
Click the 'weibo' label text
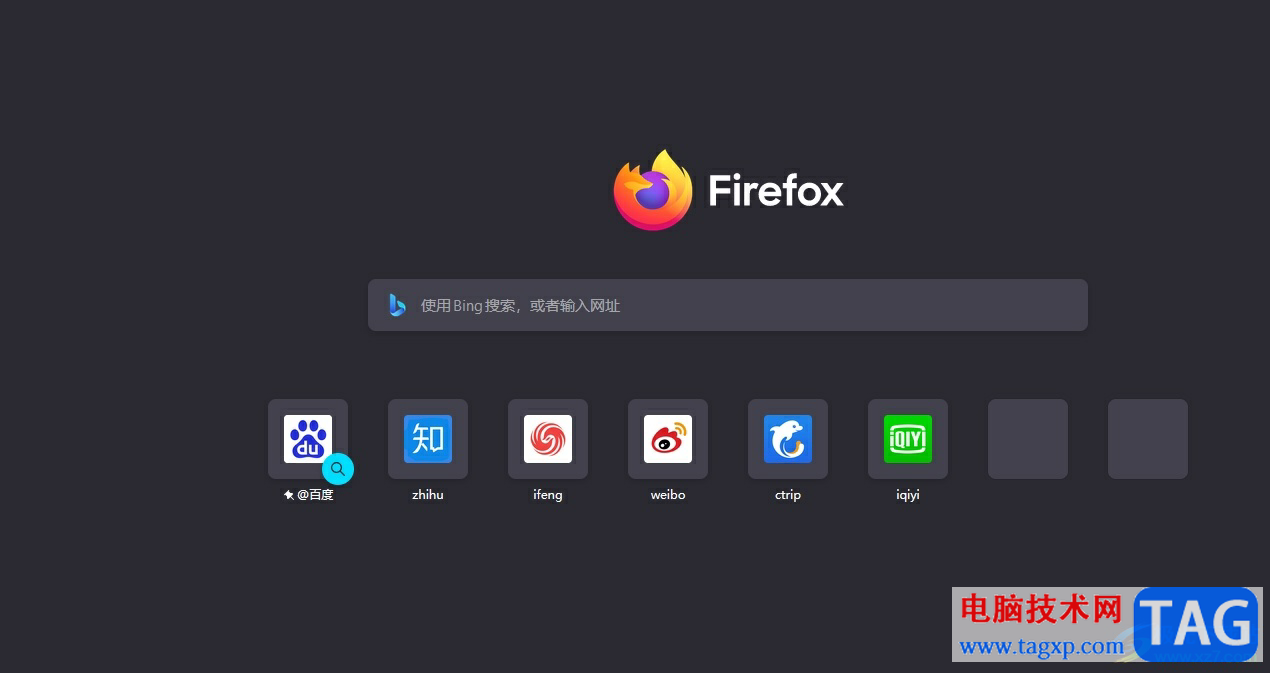[668, 495]
